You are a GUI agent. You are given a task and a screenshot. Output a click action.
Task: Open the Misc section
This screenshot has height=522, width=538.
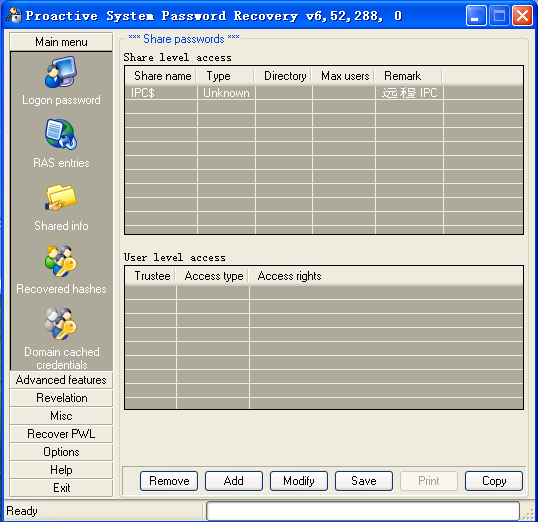click(x=61, y=416)
